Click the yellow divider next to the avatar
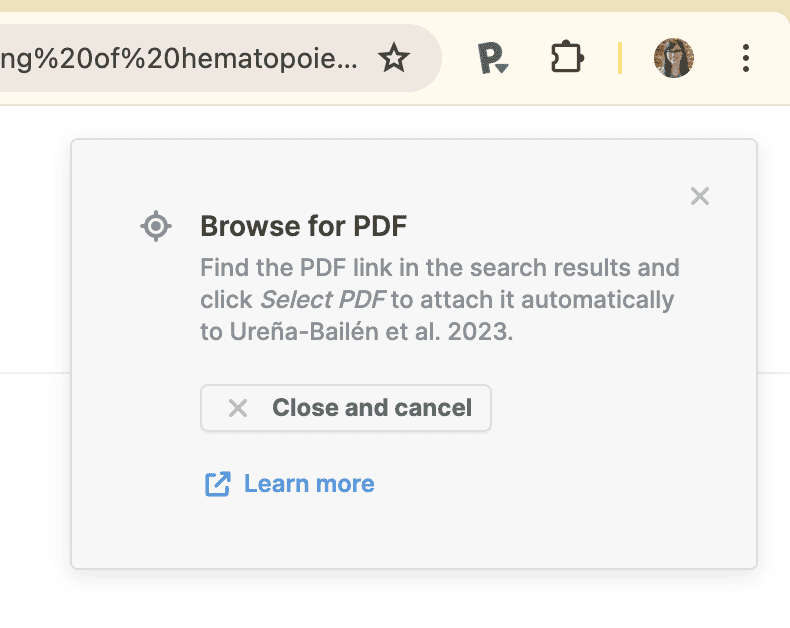This screenshot has height=628, width=790. pyautogui.click(x=620, y=59)
